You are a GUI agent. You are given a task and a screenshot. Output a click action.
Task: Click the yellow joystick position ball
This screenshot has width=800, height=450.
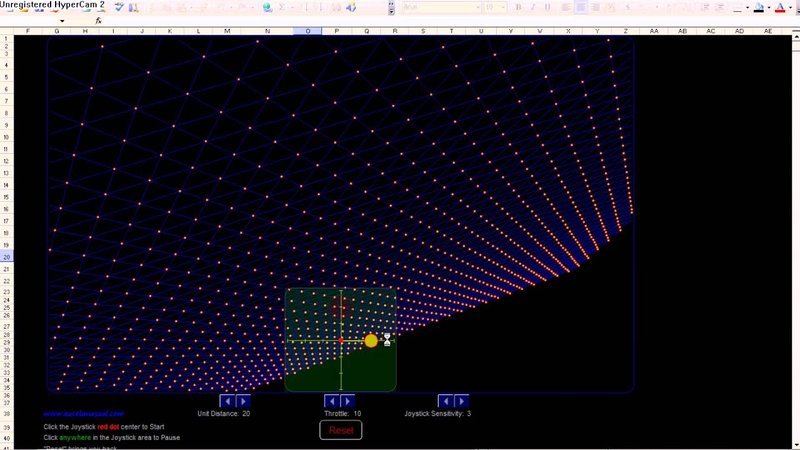tap(371, 341)
